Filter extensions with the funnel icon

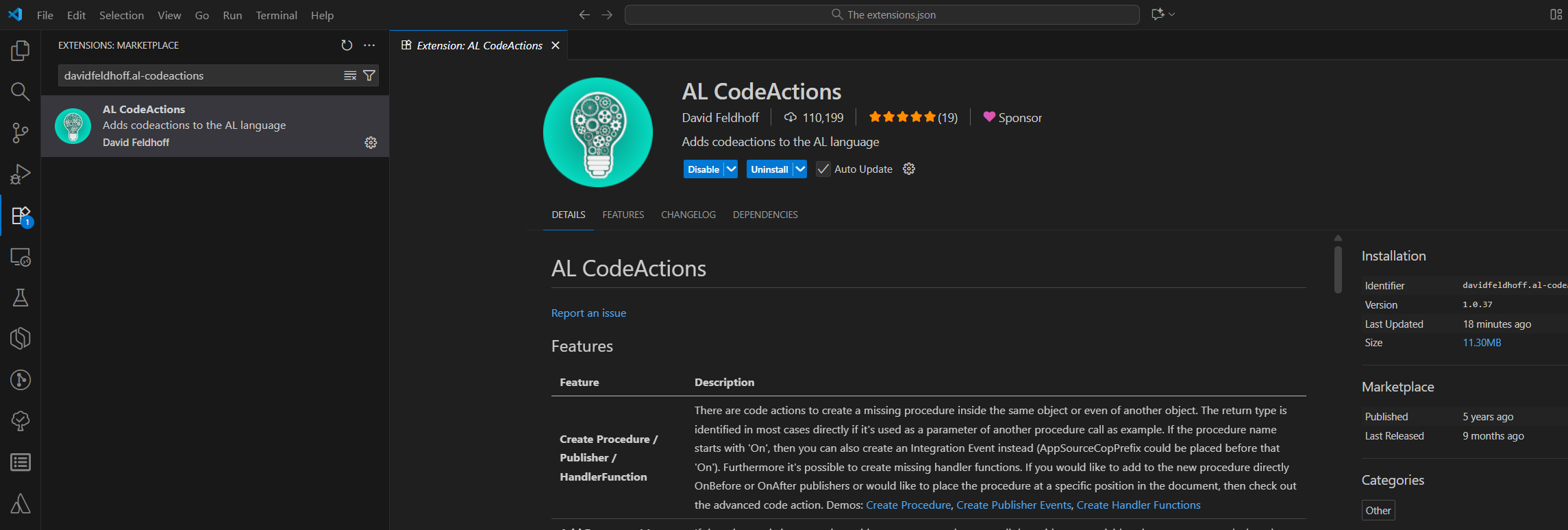369,75
